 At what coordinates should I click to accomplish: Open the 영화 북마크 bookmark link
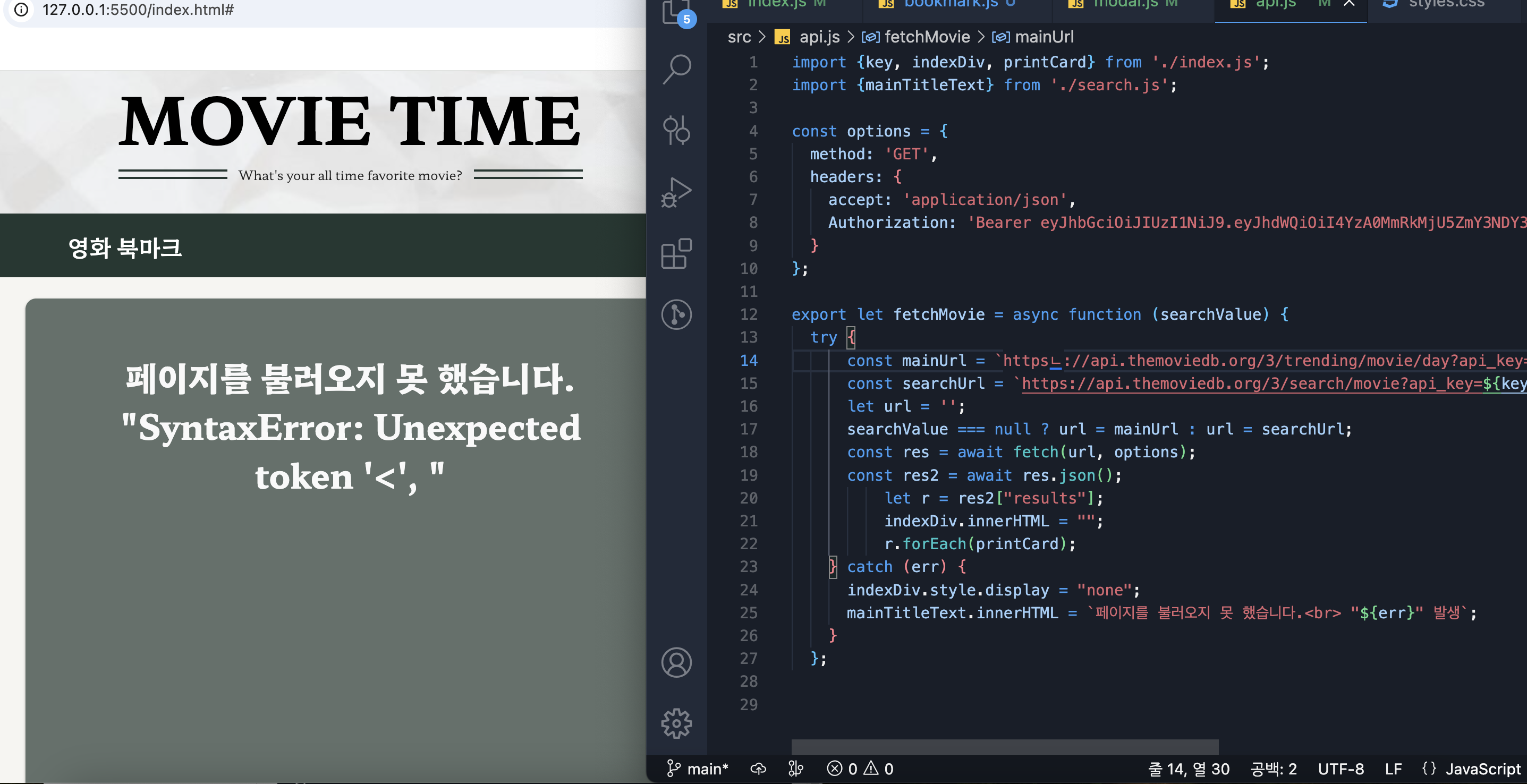[x=124, y=247]
